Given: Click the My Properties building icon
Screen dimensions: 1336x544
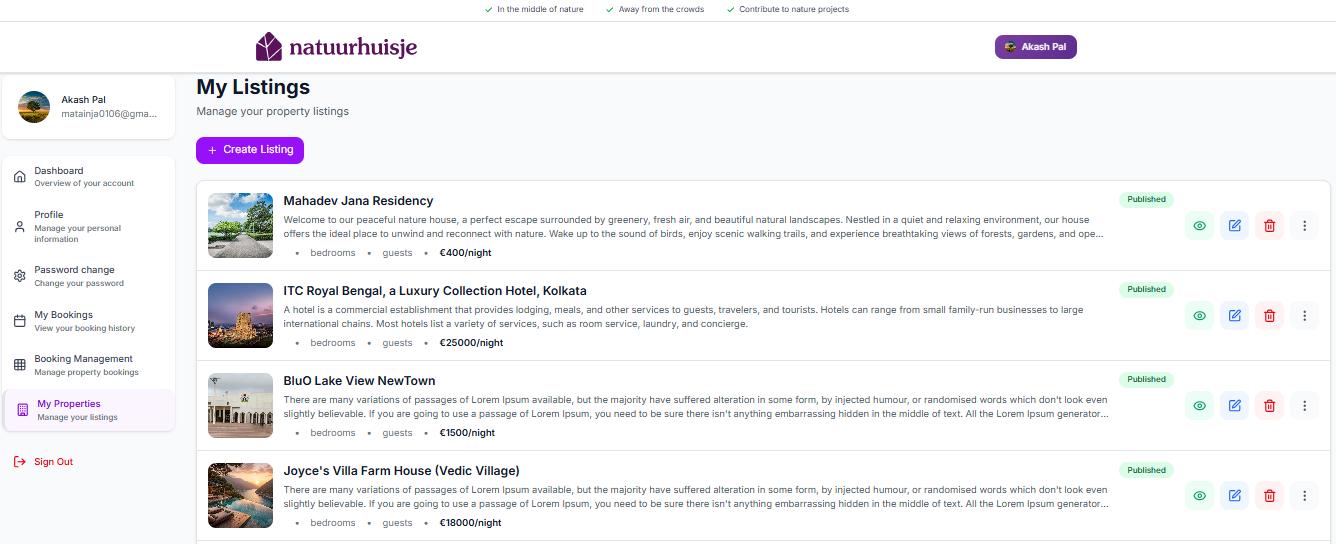Looking at the screenshot, I should click(x=23, y=410).
